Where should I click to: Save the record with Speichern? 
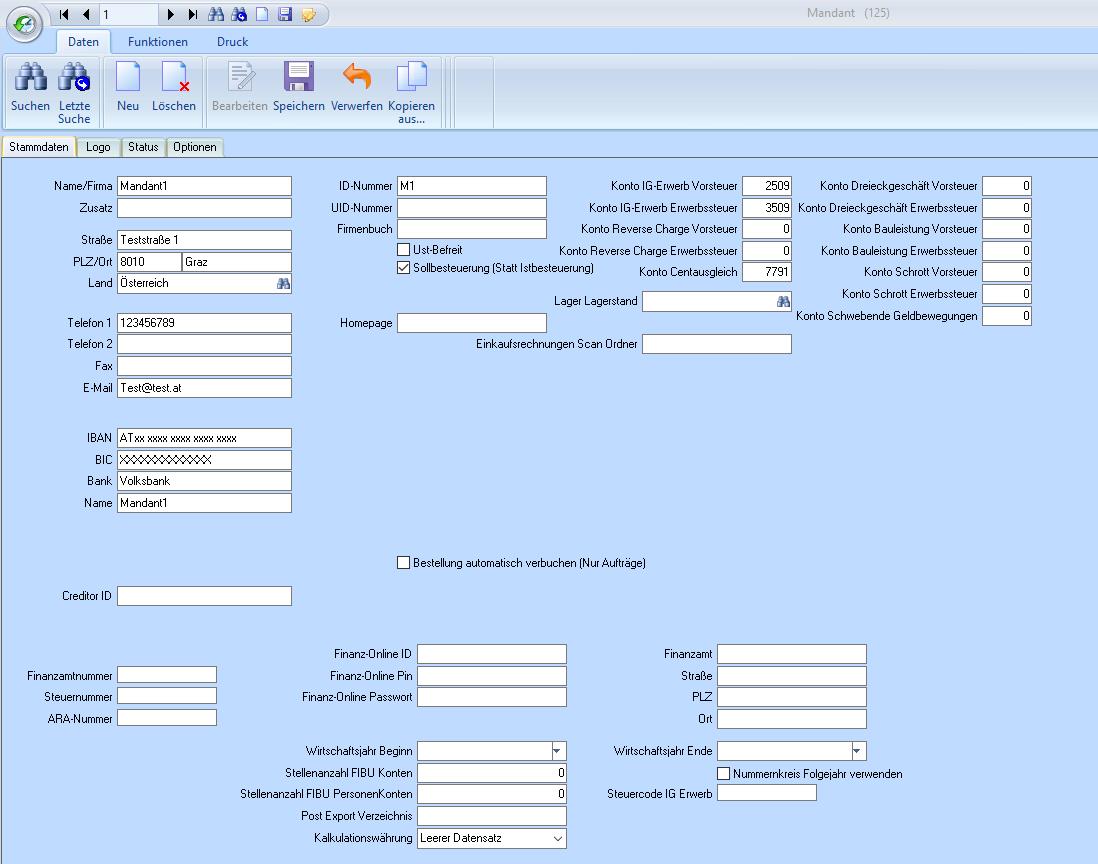(298, 79)
